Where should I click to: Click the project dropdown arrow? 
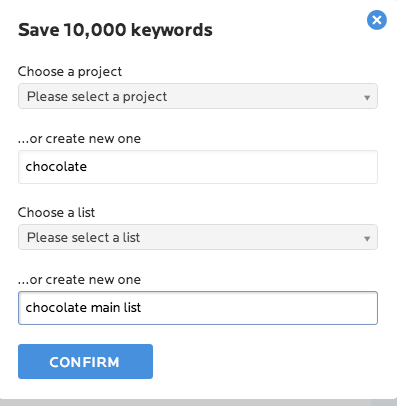[367, 98]
